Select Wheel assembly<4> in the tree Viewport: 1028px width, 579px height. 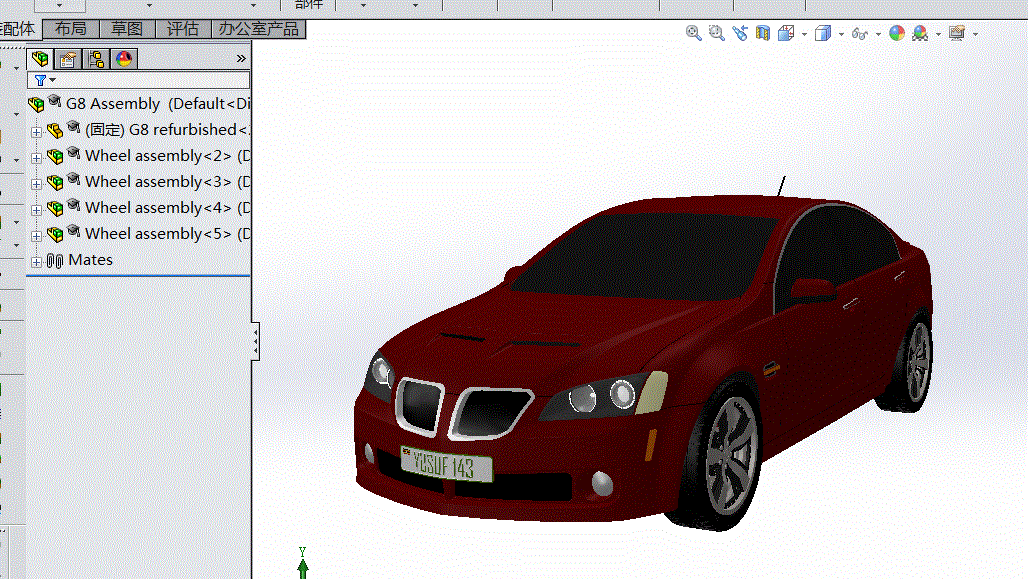[x=158, y=208]
